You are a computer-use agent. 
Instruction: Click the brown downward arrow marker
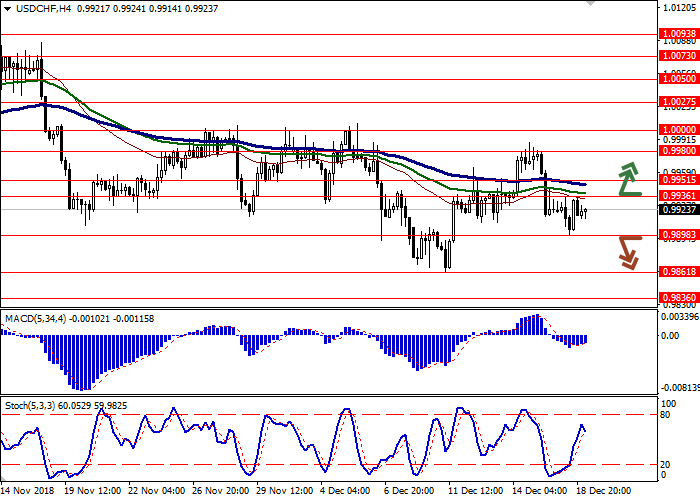(628, 252)
